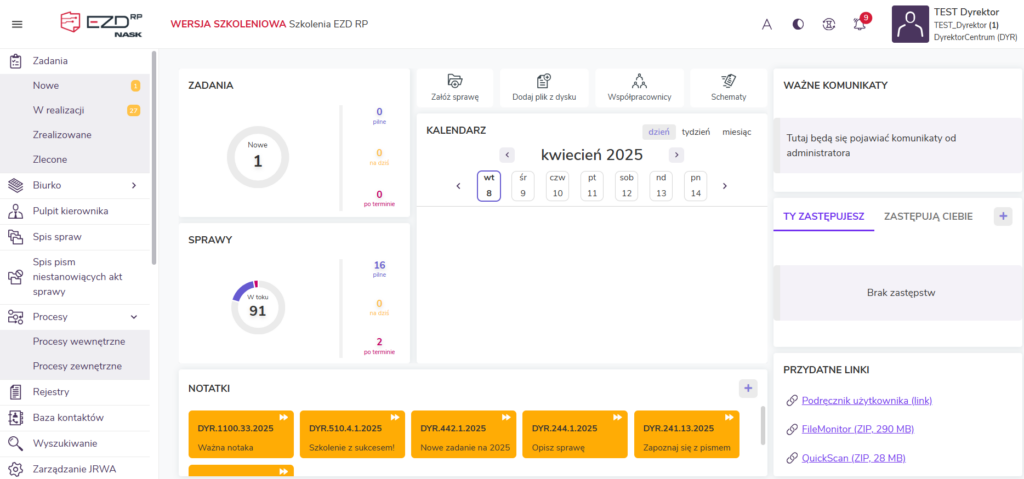Click the hamburger menu icon
Viewport: 1024px width, 479px height.
16,25
